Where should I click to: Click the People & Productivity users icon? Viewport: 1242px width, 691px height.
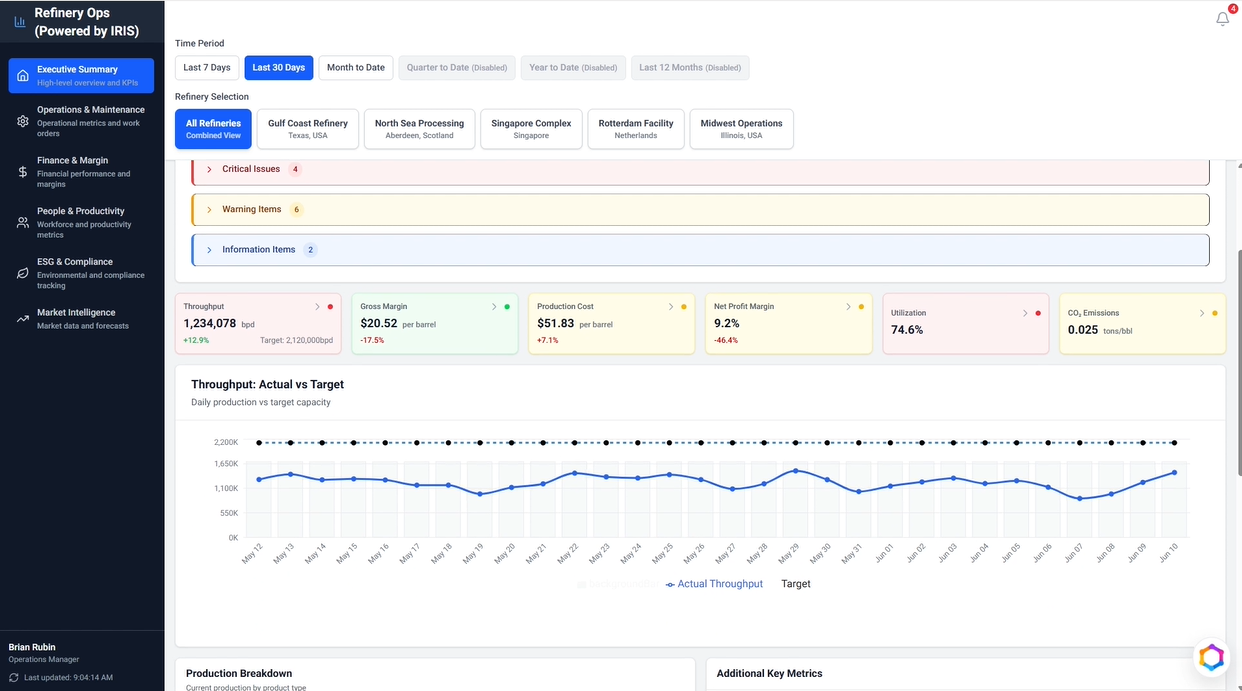click(x=23, y=223)
